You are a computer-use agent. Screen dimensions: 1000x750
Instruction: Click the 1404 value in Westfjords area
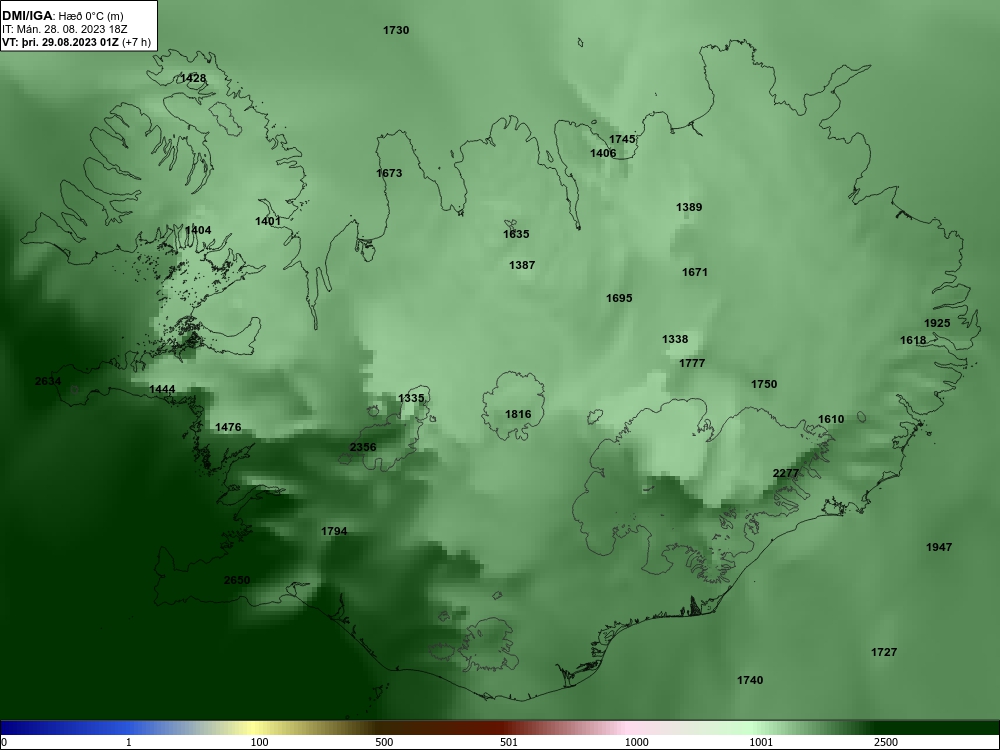coord(198,230)
